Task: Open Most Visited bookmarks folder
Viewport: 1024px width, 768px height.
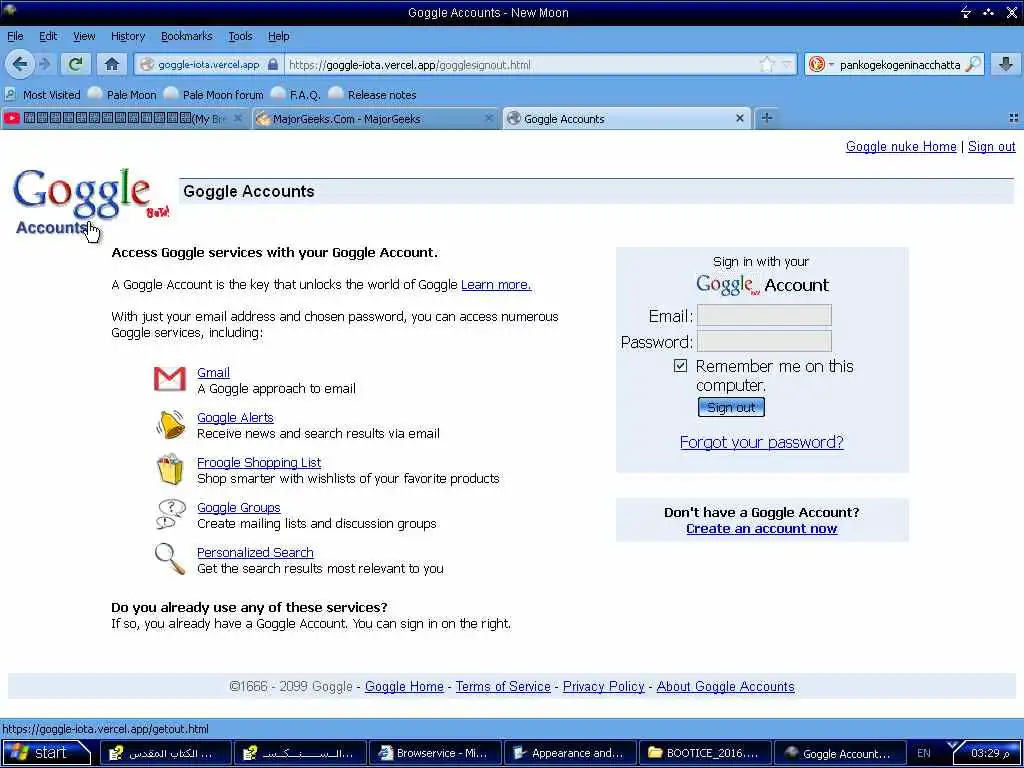Action: coord(42,95)
